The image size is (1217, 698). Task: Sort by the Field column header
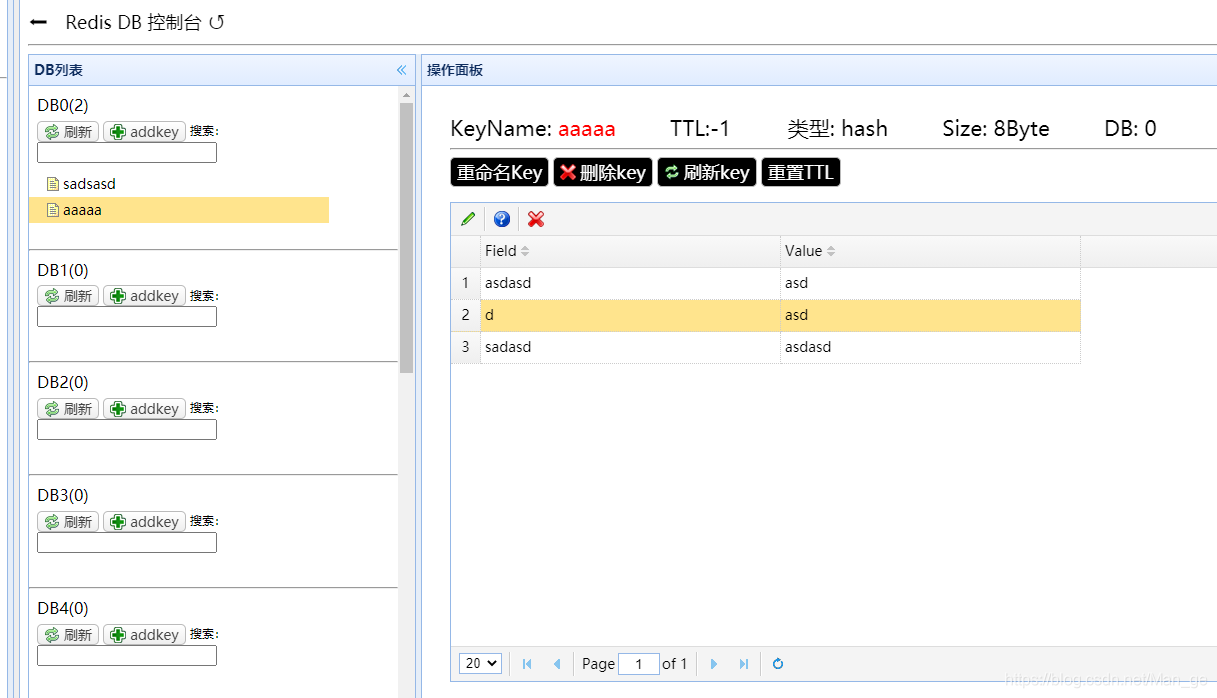click(x=630, y=251)
